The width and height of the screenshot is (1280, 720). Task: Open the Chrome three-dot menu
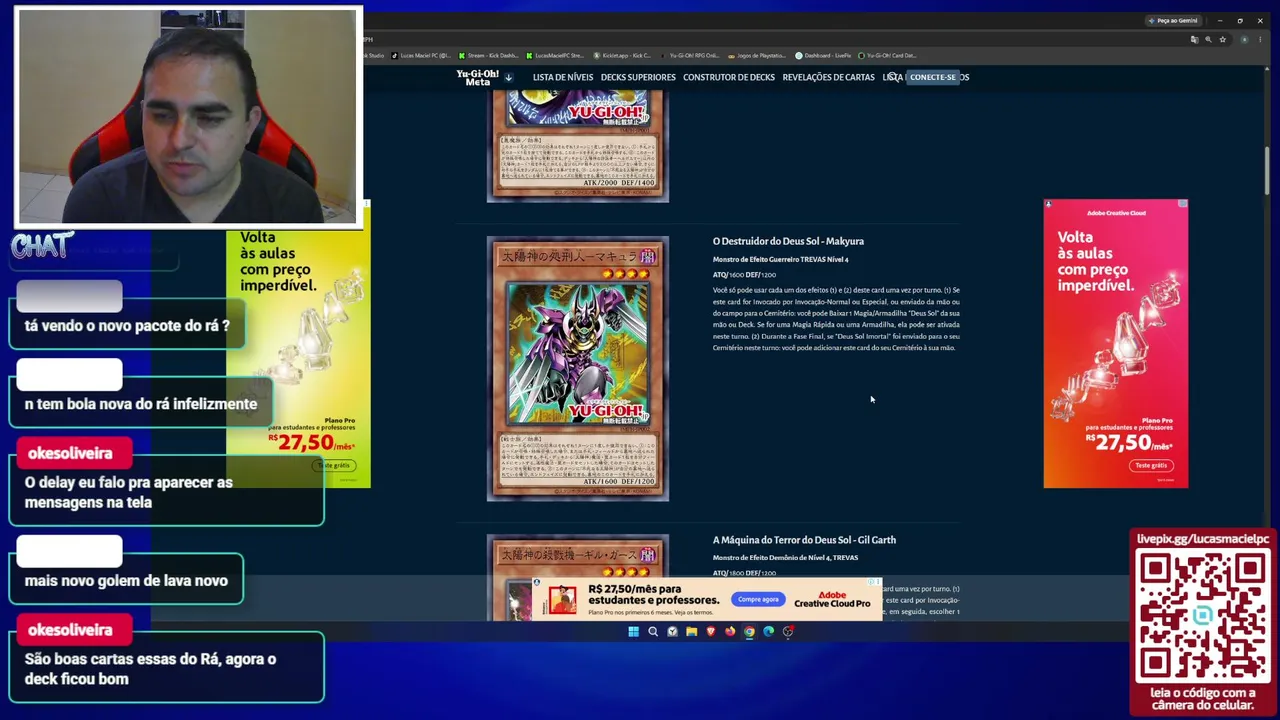click(x=1259, y=39)
